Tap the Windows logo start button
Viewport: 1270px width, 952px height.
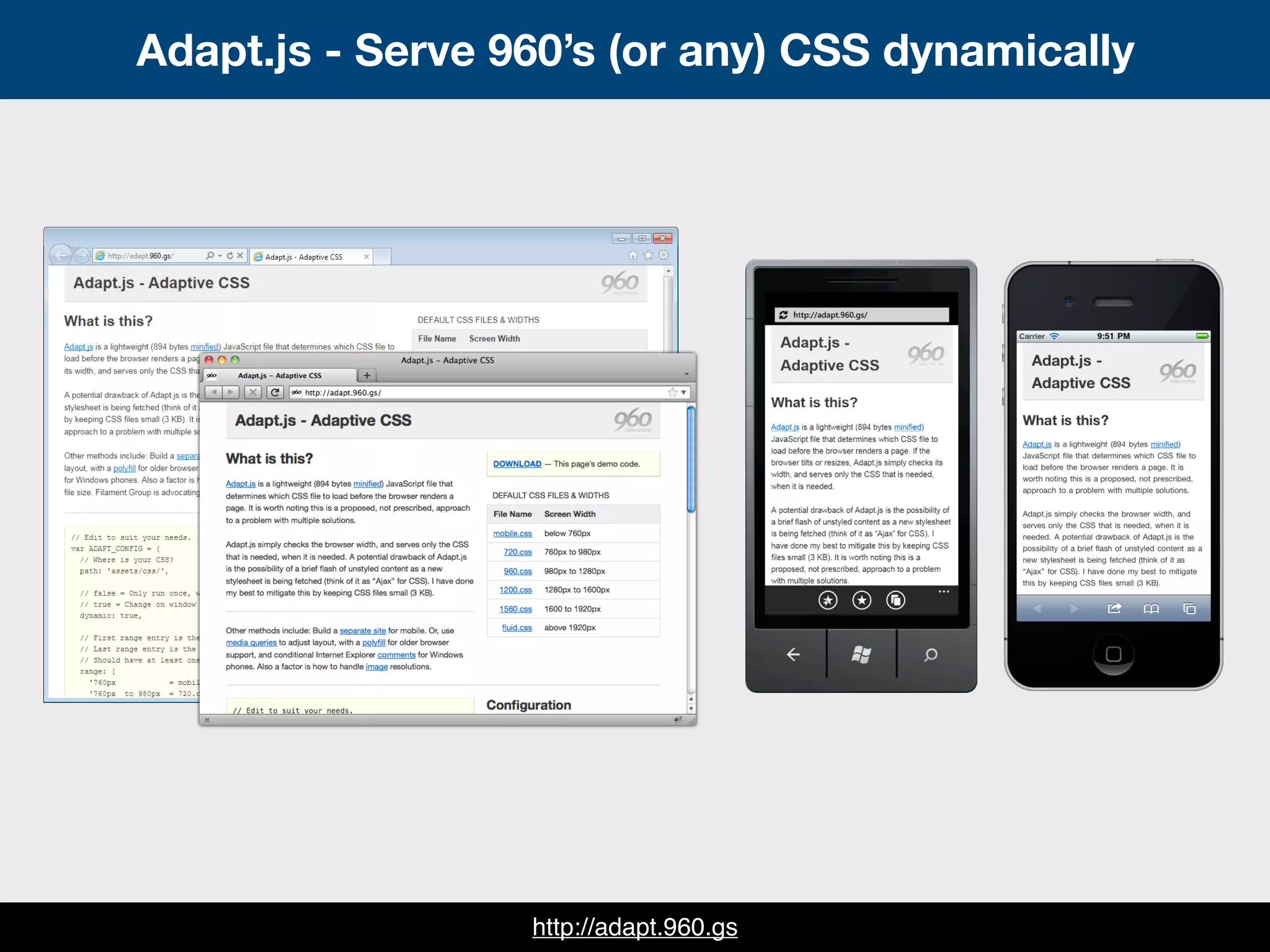(861, 654)
